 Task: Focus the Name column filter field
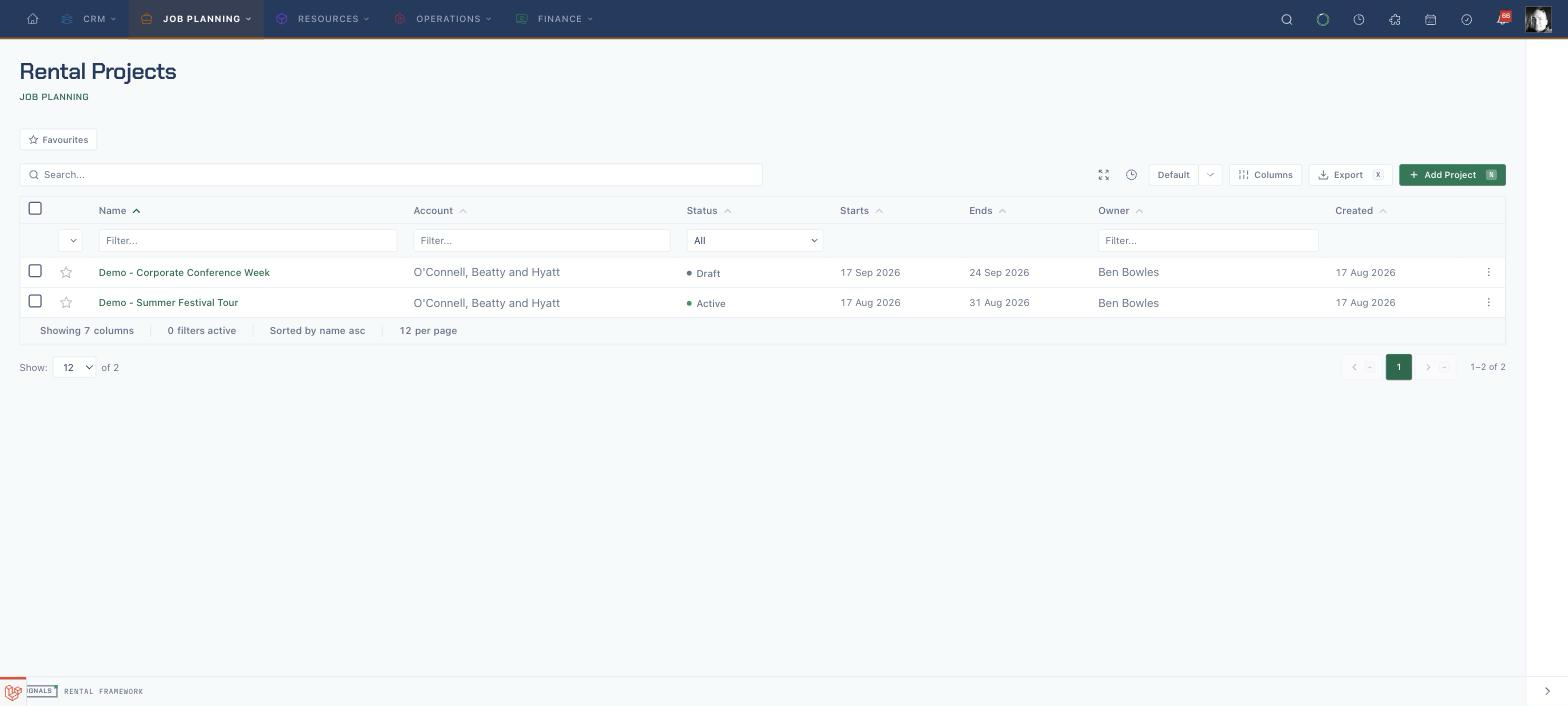click(x=248, y=240)
